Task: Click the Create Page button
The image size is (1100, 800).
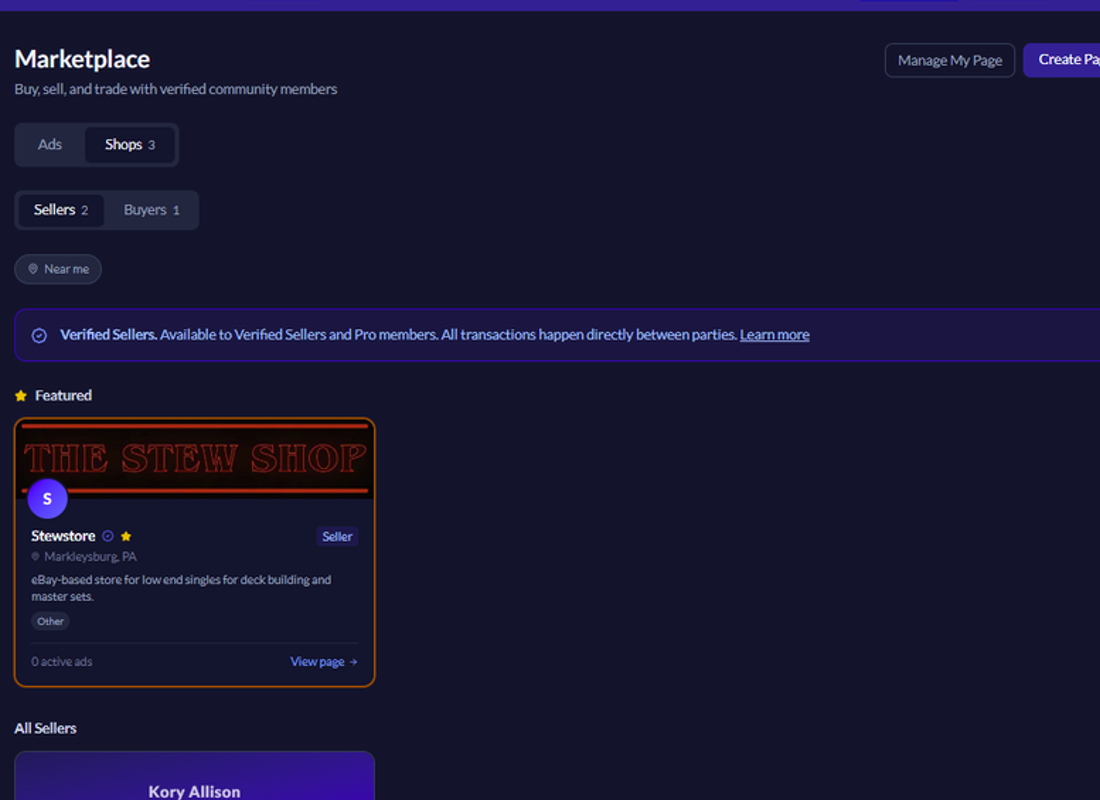Action: click(x=1062, y=60)
